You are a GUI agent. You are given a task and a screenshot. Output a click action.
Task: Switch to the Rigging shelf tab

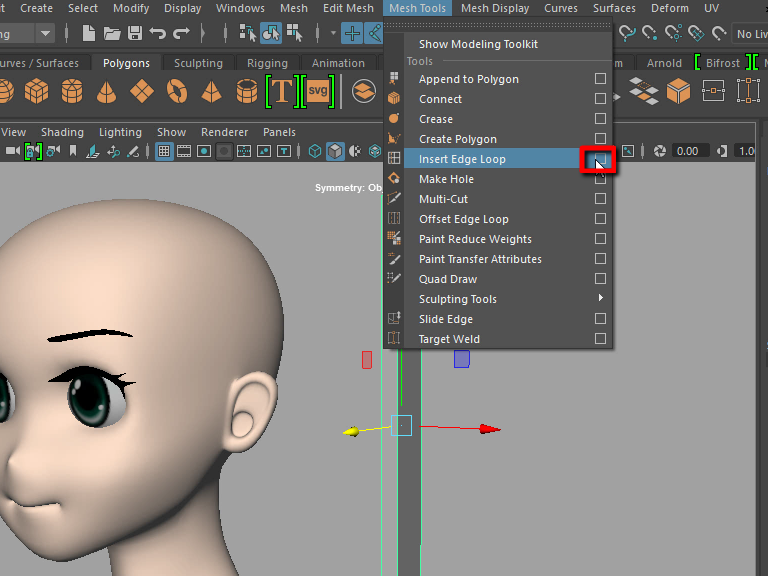pos(267,63)
